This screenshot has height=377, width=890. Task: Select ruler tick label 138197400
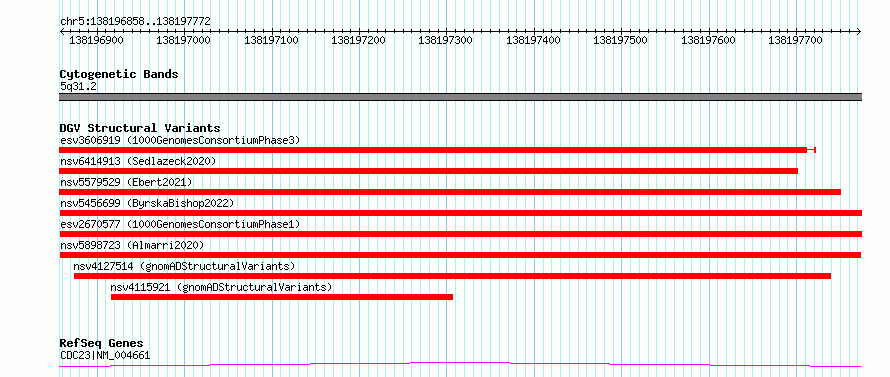click(x=533, y=40)
